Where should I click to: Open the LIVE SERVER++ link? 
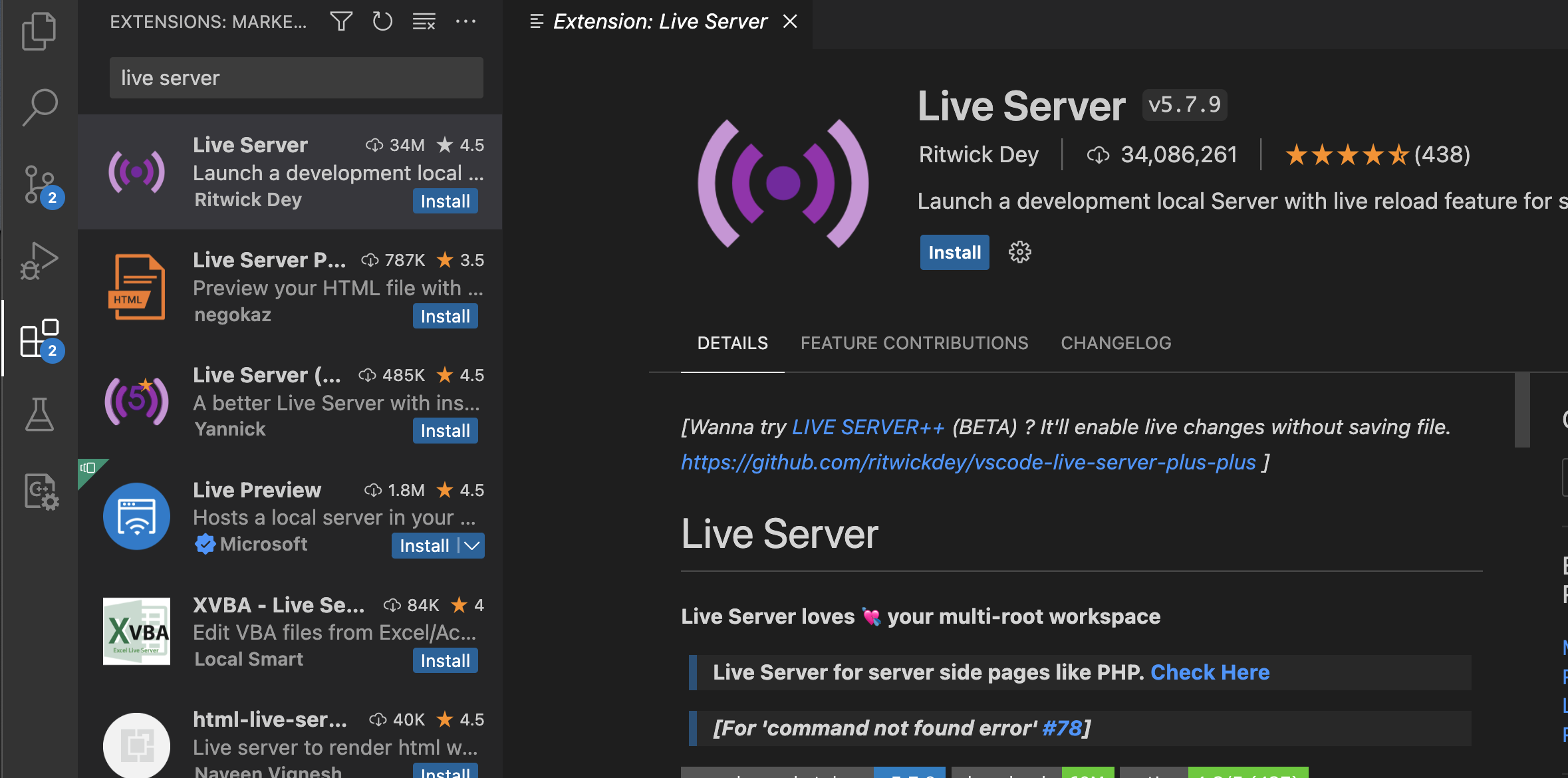click(x=868, y=427)
